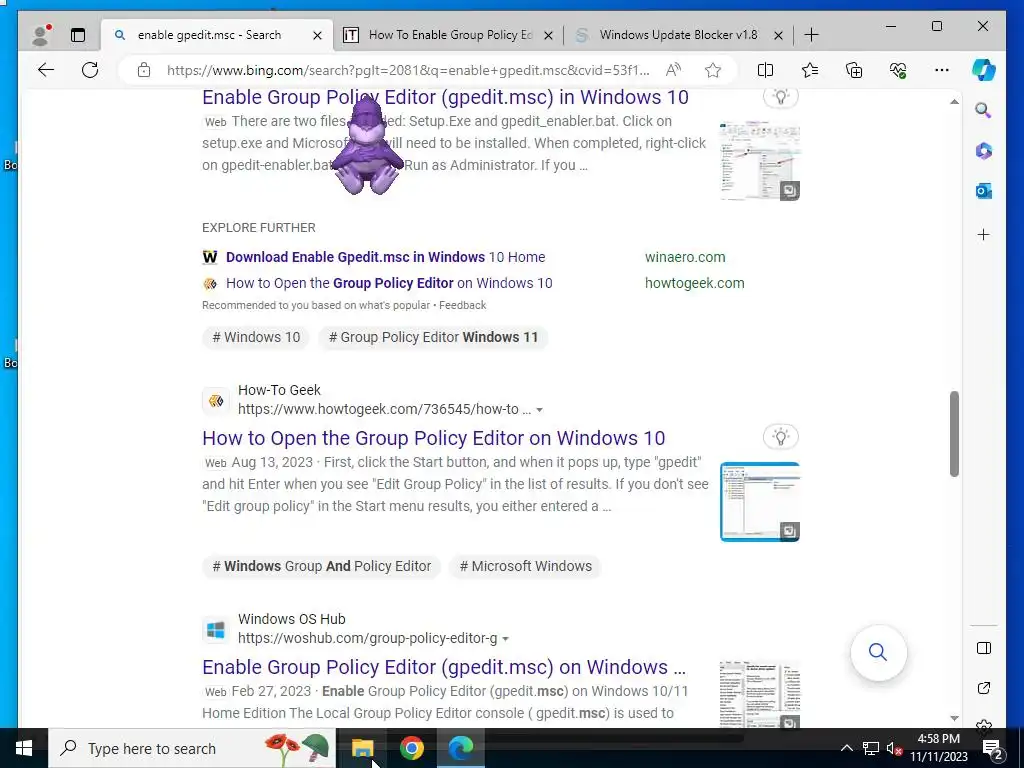This screenshot has height=768, width=1024.
Task: Click the floating search magnifier button
Action: point(878,652)
